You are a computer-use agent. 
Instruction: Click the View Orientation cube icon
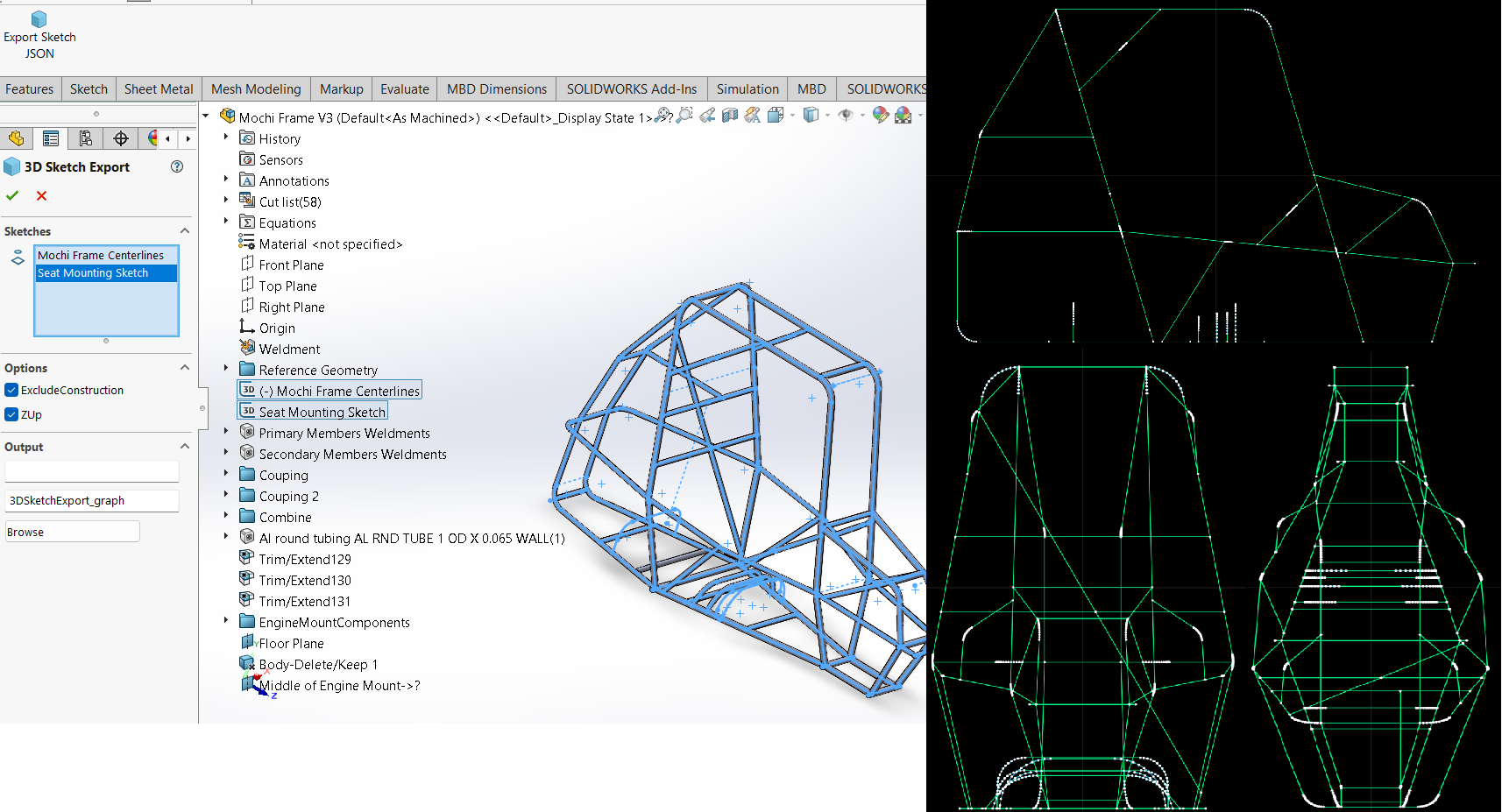[x=775, y=115]
